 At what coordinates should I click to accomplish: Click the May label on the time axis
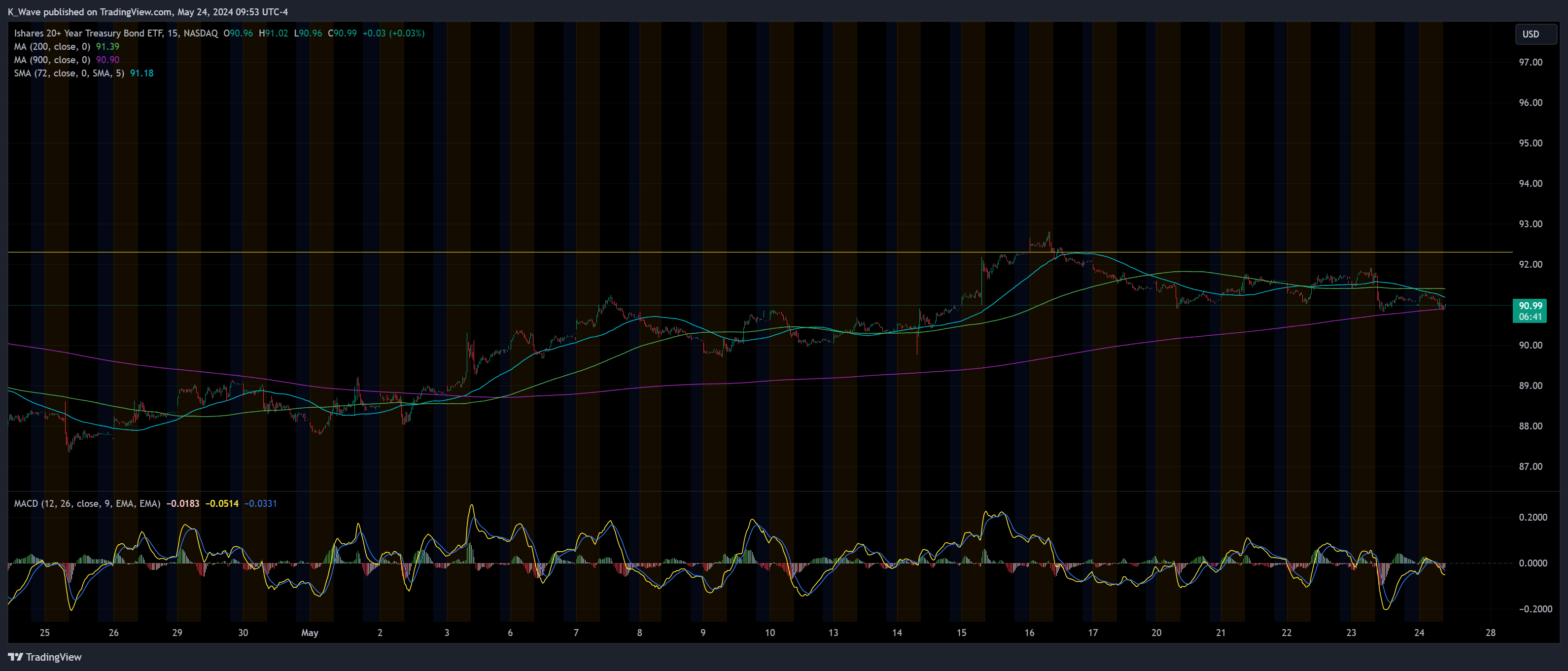click(x=310, y=632)
